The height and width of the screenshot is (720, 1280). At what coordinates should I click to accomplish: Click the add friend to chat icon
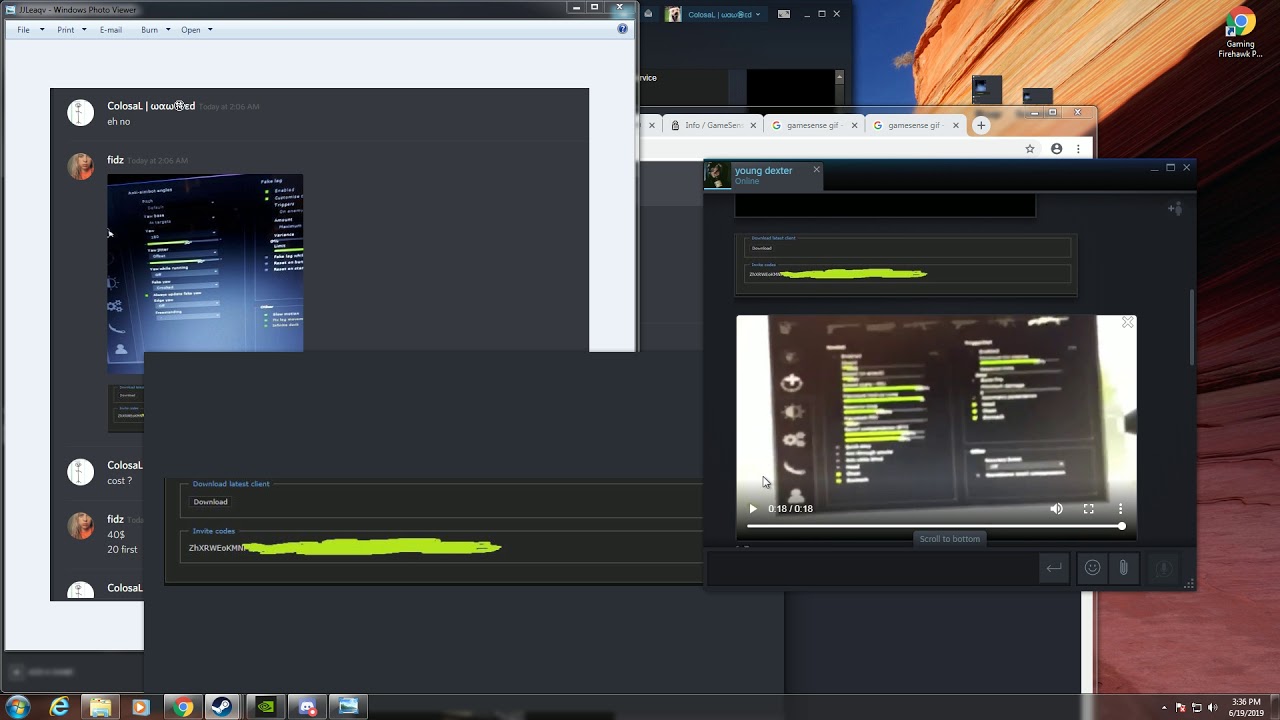(x=1175, y=208)
